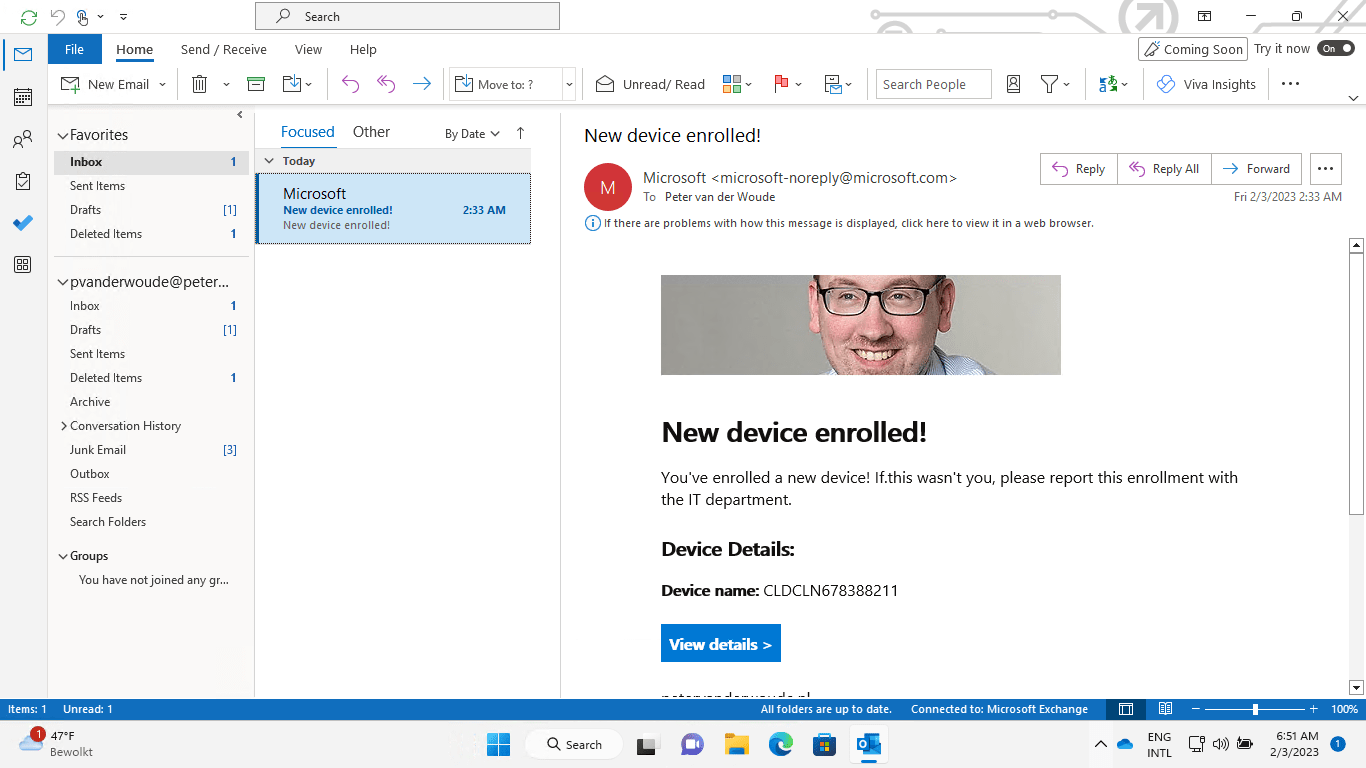This screenshot has width=1366, height=768.
Task: Click the Unread/Read envelope button
Action: (650, 84)
